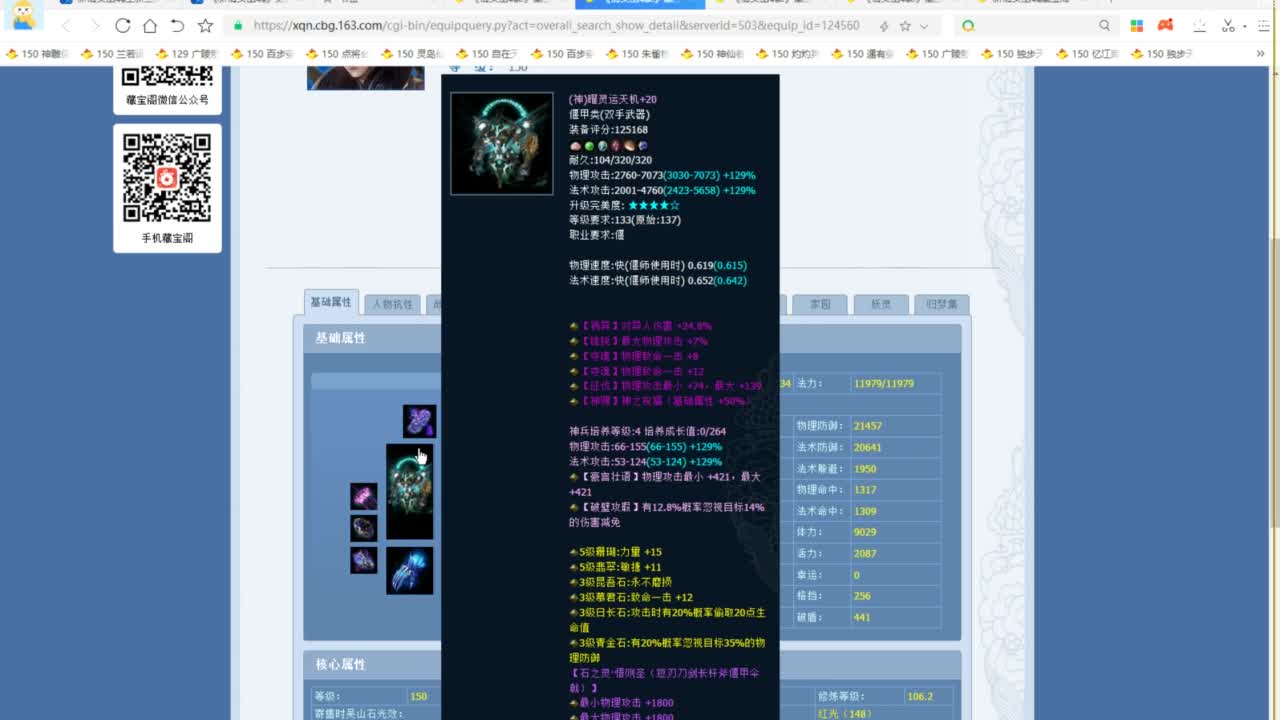
Task: Open the '150 点将' bookmark
Action: (337, 54)
